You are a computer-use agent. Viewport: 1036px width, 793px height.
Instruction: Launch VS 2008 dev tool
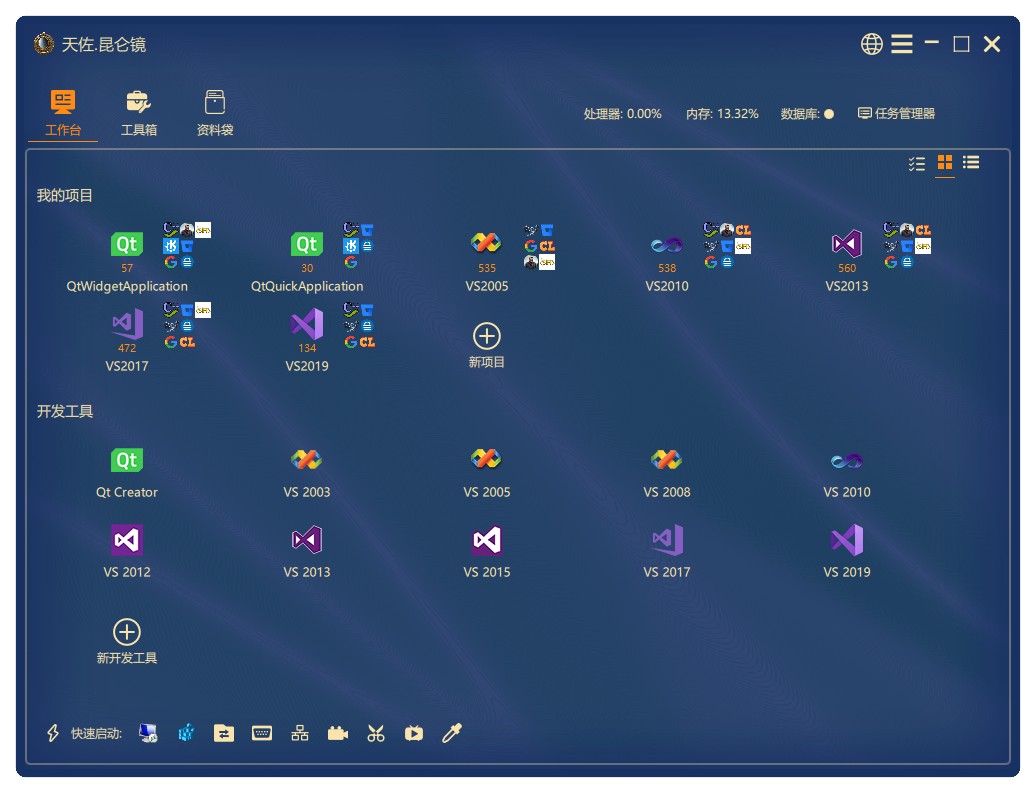tap(667, 472)
